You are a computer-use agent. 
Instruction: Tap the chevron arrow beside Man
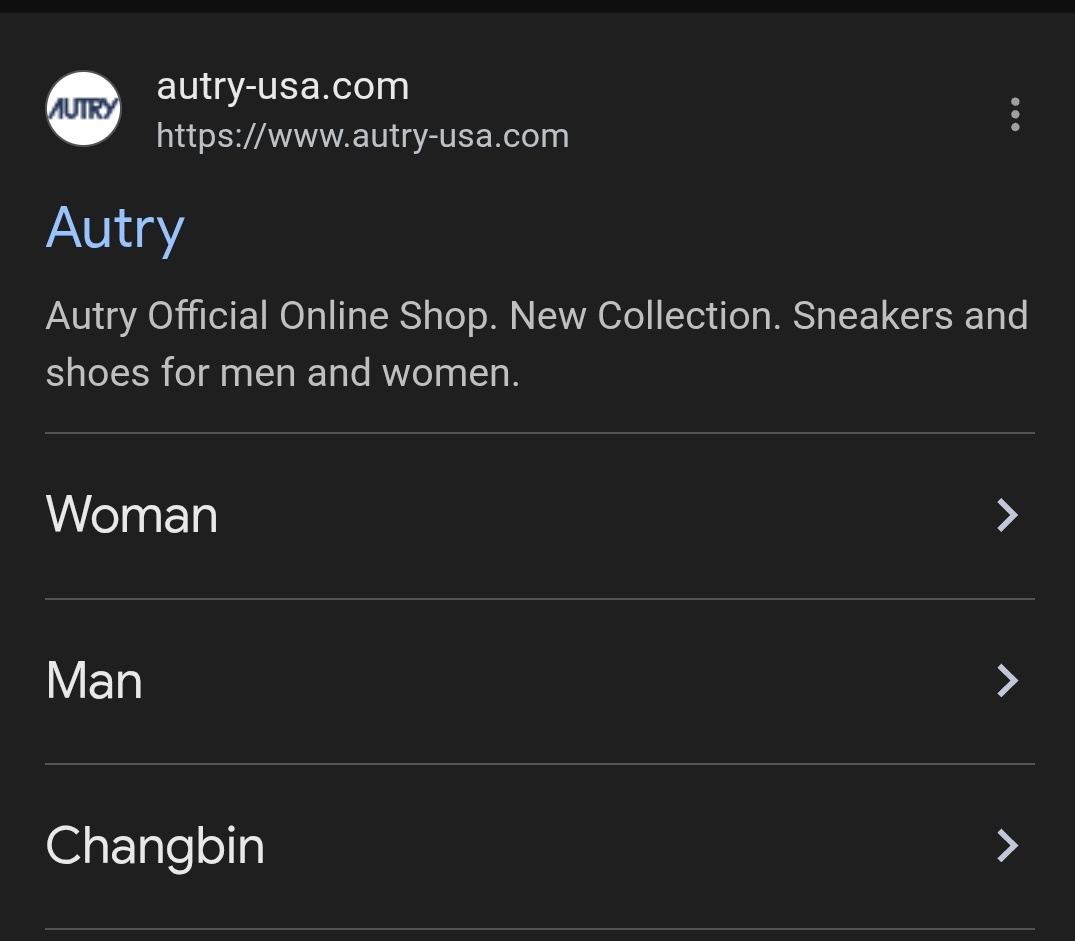point(1007,681)
